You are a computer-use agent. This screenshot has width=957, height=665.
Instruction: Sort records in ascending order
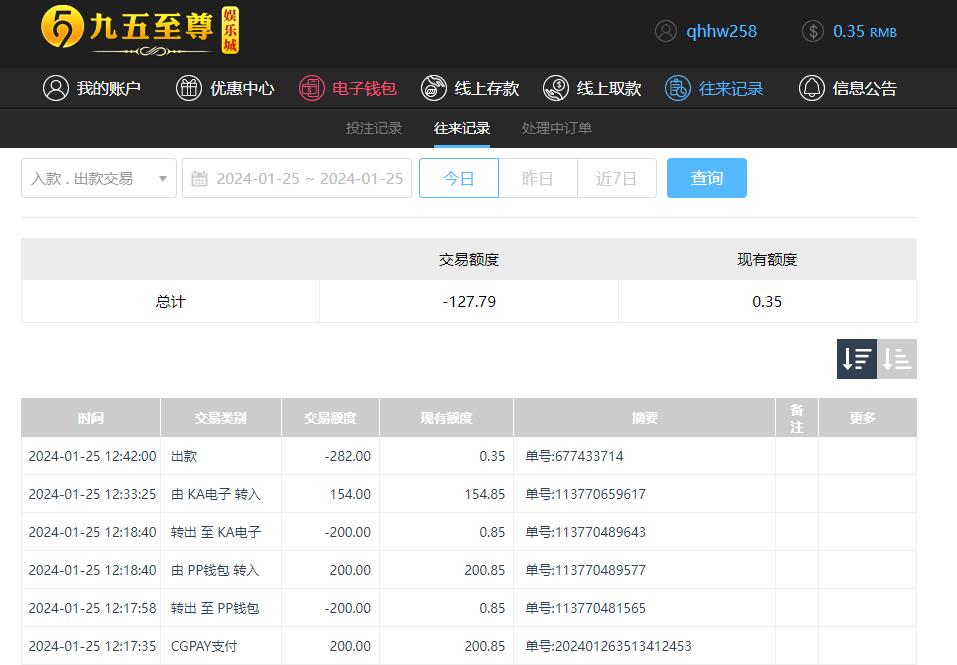897,359
